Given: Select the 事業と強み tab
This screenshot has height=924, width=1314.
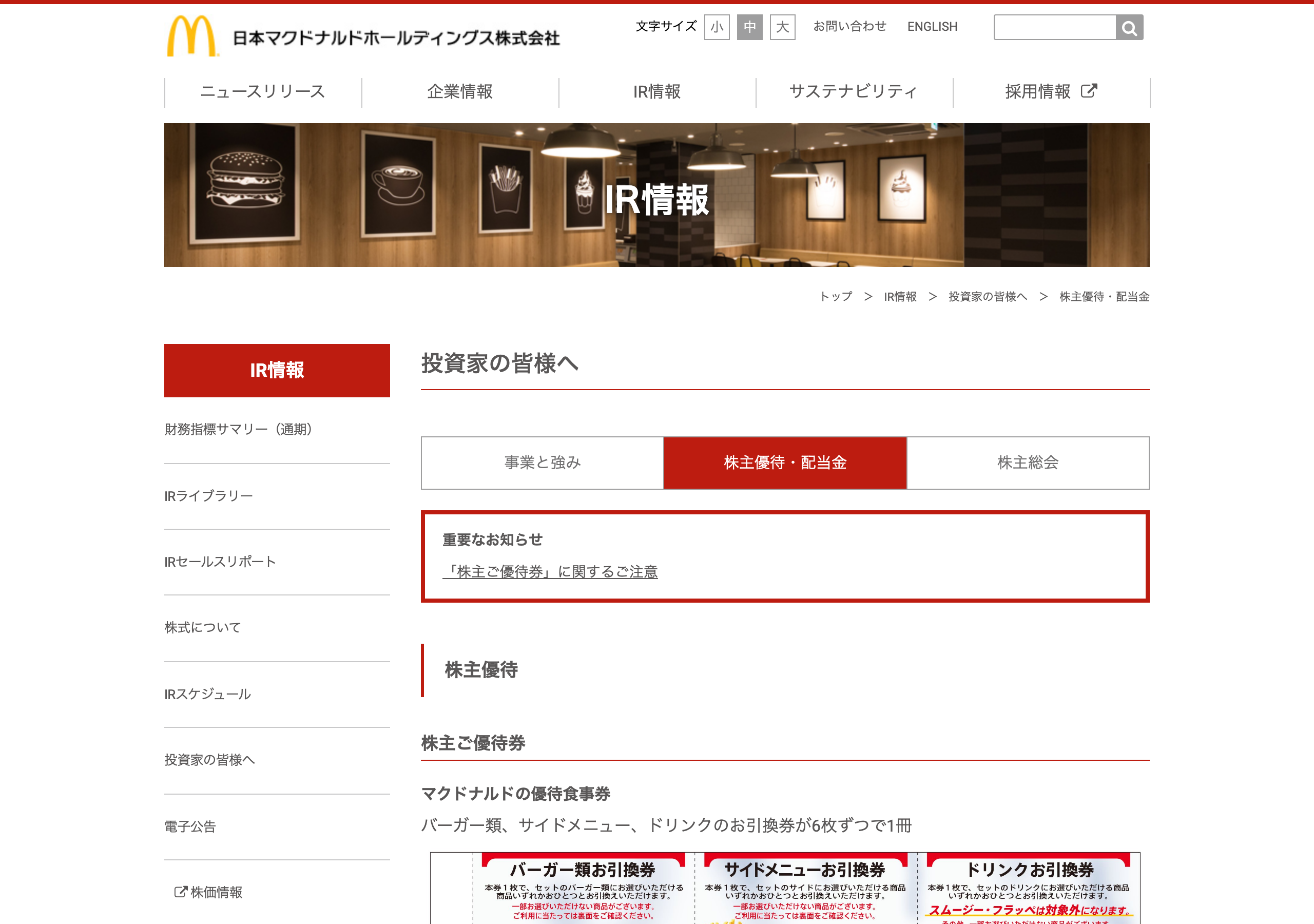Looking at the screenshot, I should tap(543, 463).
